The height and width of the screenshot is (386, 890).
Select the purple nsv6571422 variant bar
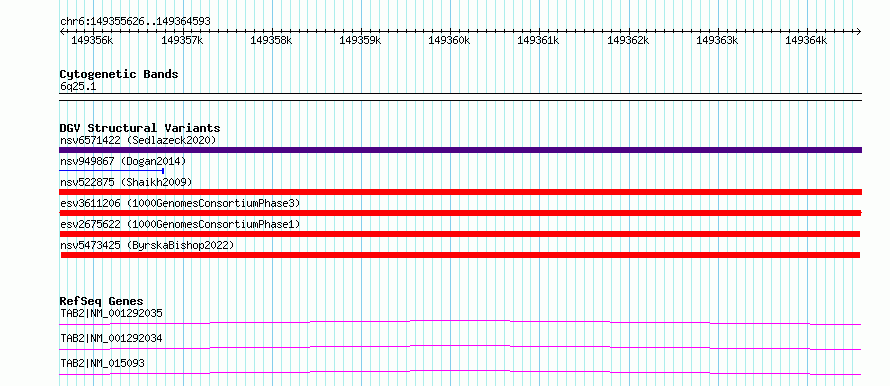pos(460,150)
